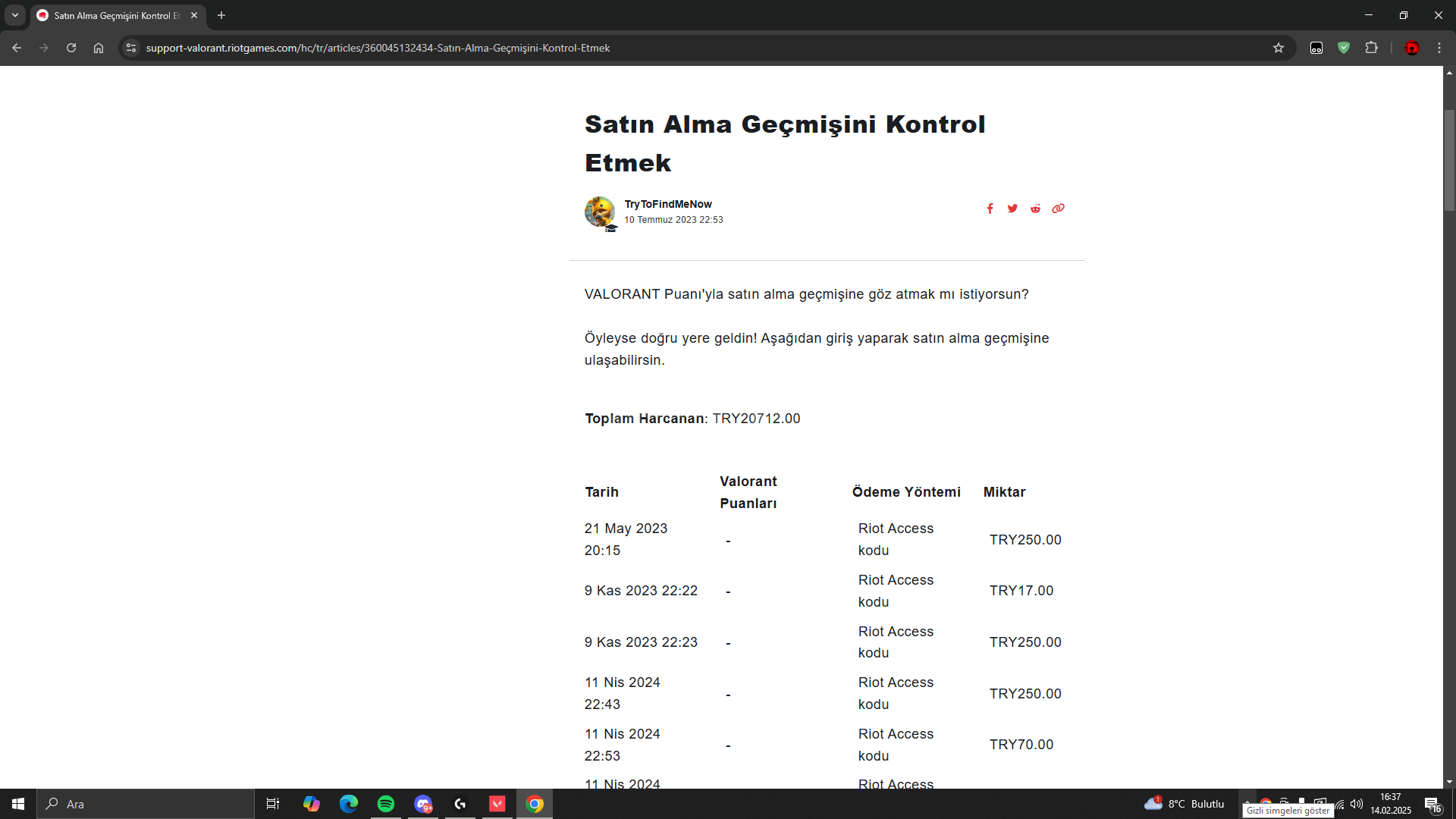Copy the article link icon

pos(1058,209)
